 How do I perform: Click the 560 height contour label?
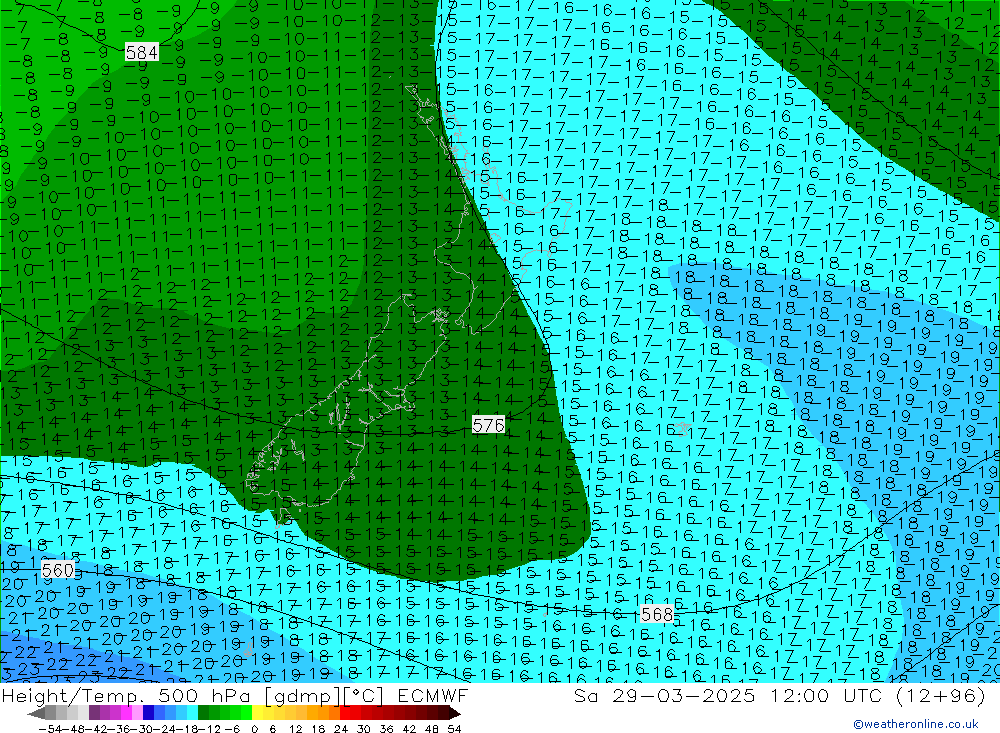point(58,570)
